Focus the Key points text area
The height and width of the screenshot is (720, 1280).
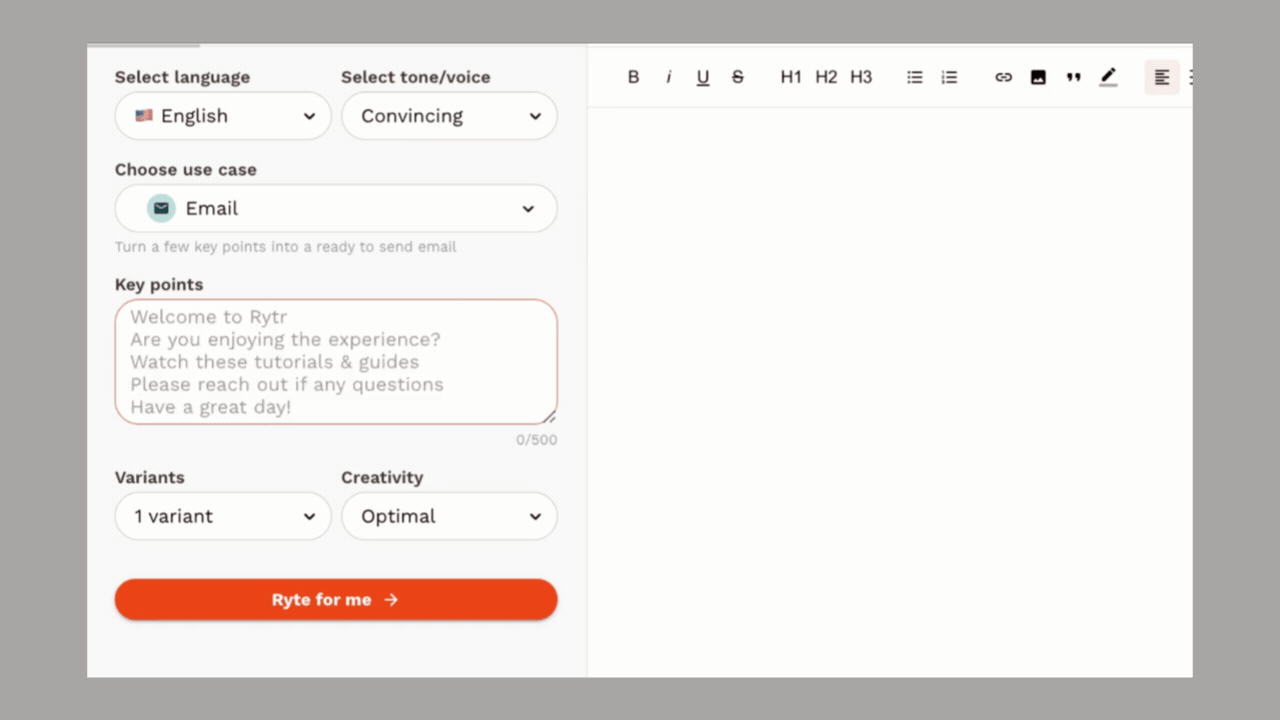pos(336,362)
